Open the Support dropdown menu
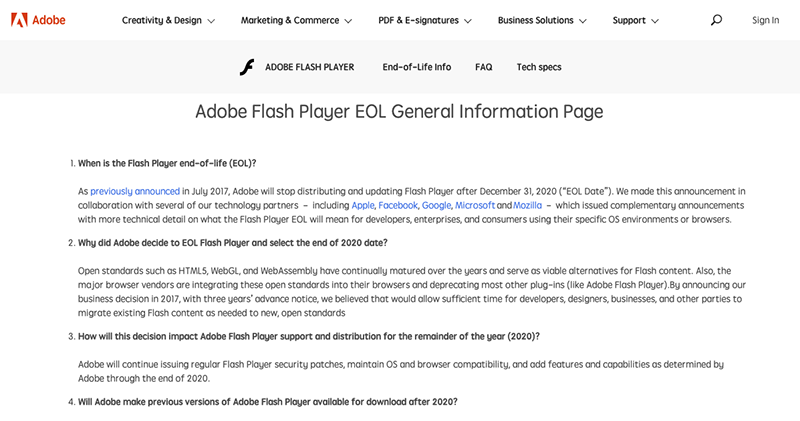 pos(636,20)
